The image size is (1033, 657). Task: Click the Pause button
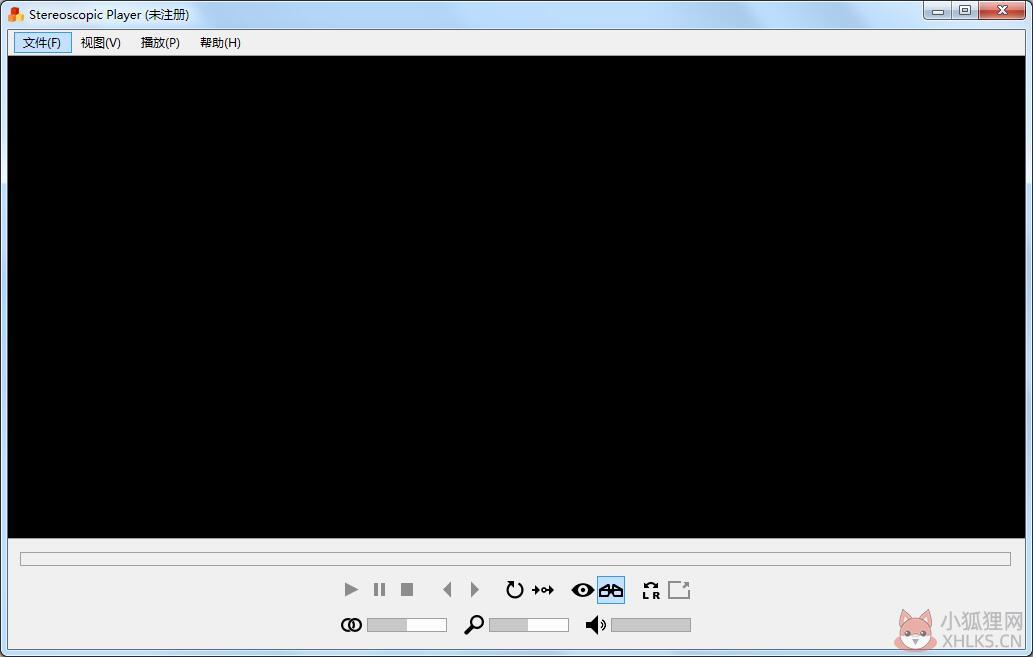point(379,589)
